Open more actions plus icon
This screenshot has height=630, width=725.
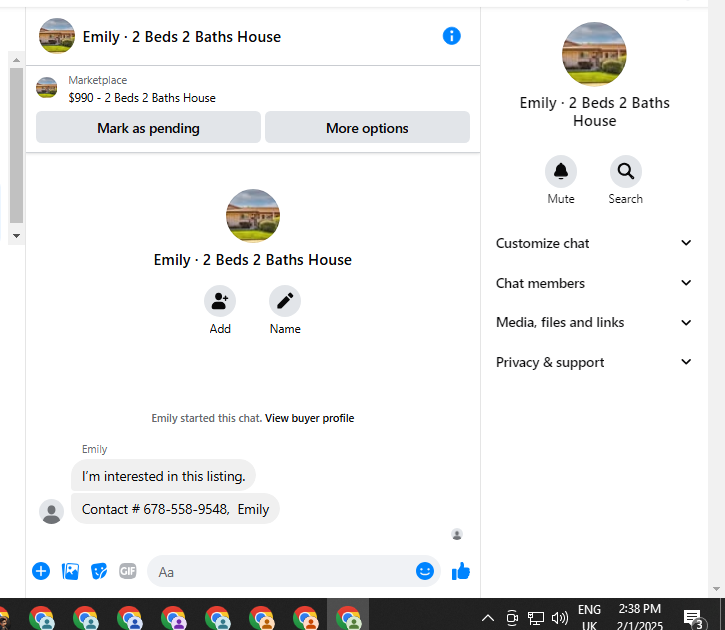coord(41,571)
